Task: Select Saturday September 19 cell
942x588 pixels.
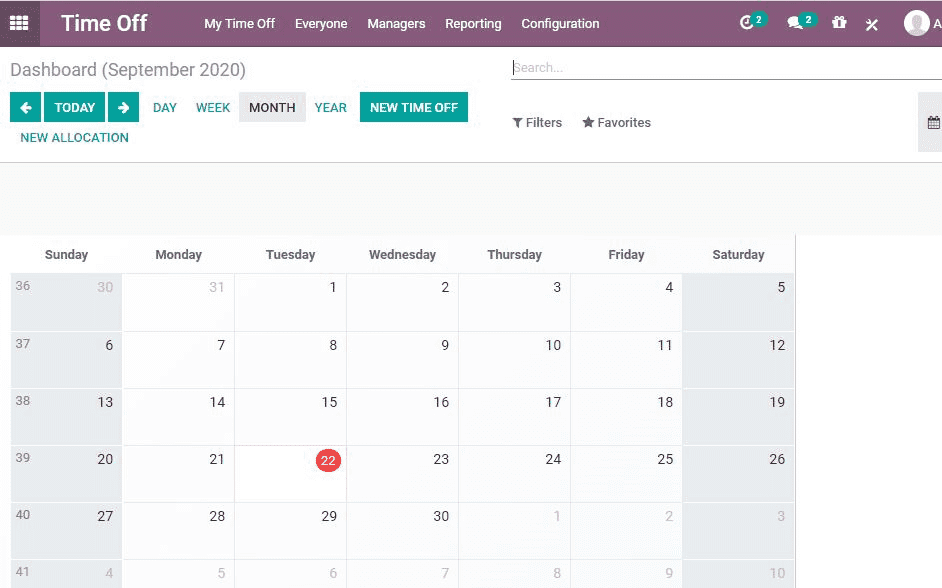Action: [738, 417]
